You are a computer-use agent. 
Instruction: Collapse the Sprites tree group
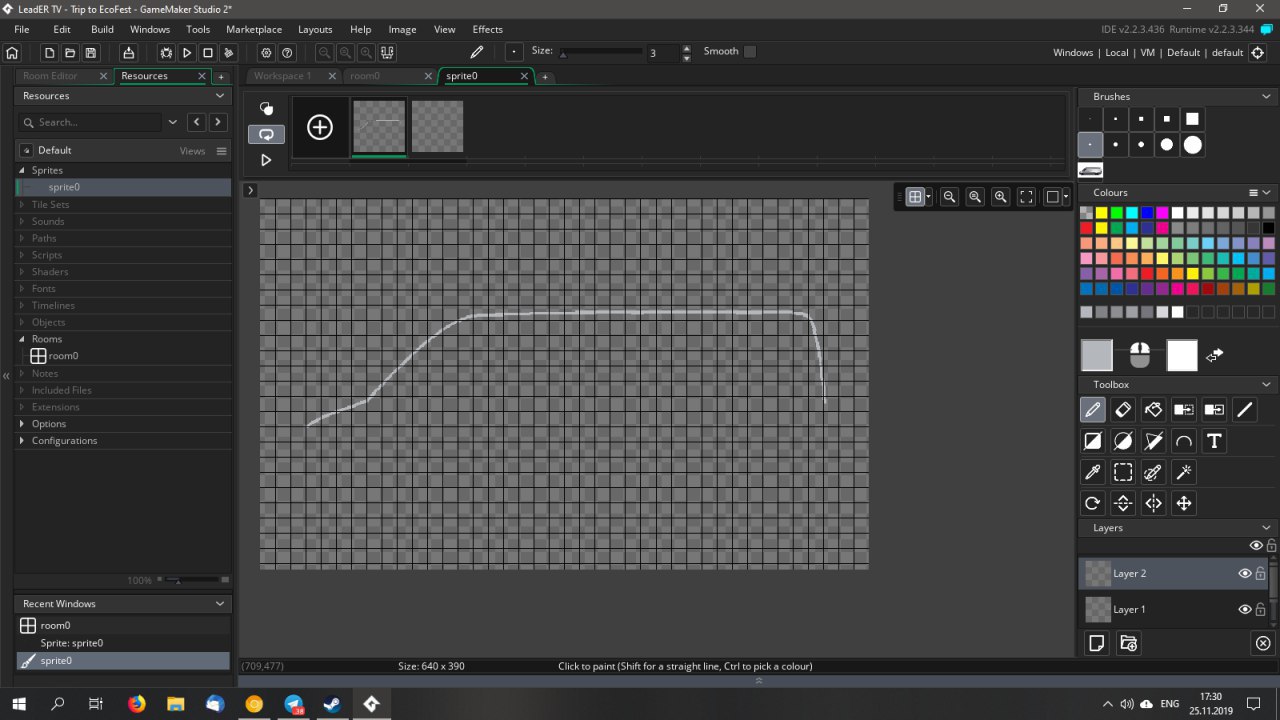tap(22, 171)
